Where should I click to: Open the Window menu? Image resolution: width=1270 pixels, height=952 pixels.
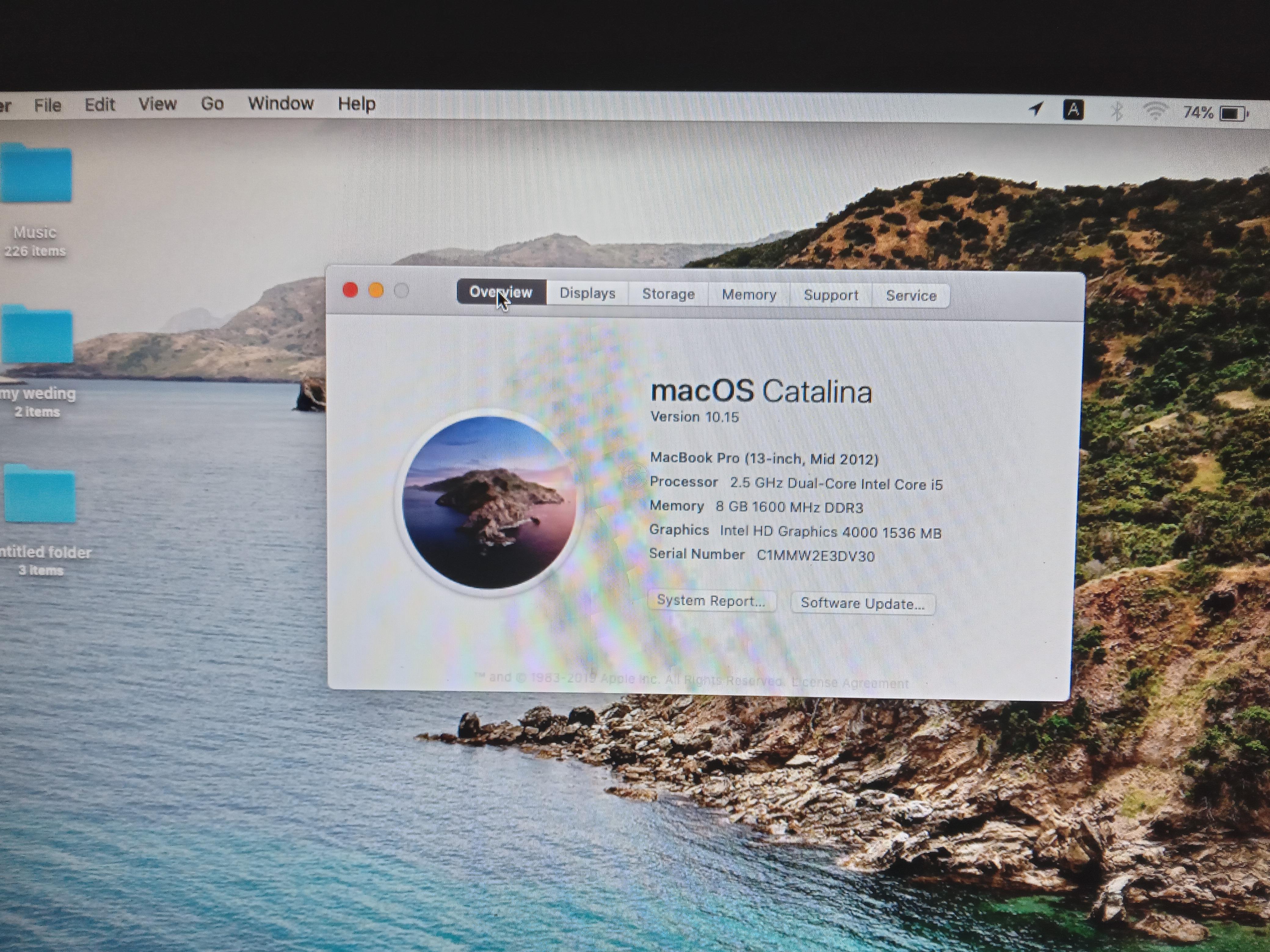[281, 104]
